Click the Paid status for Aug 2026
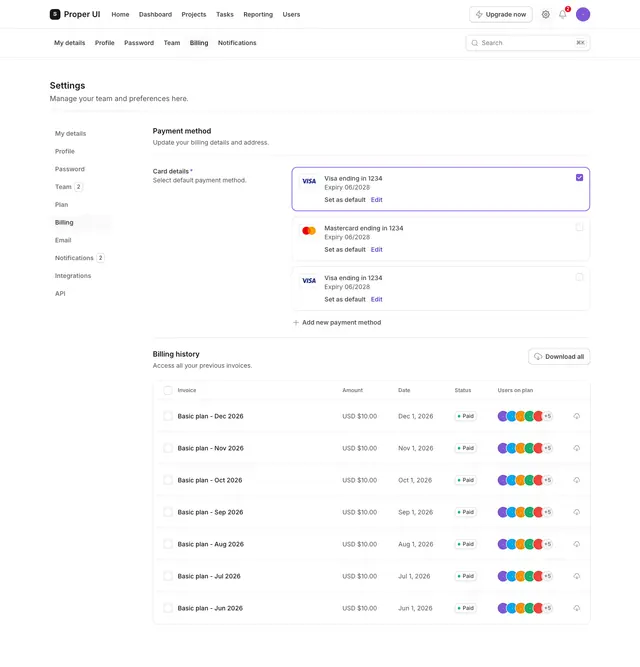This screenshot has height=667, width=640. 465,544
